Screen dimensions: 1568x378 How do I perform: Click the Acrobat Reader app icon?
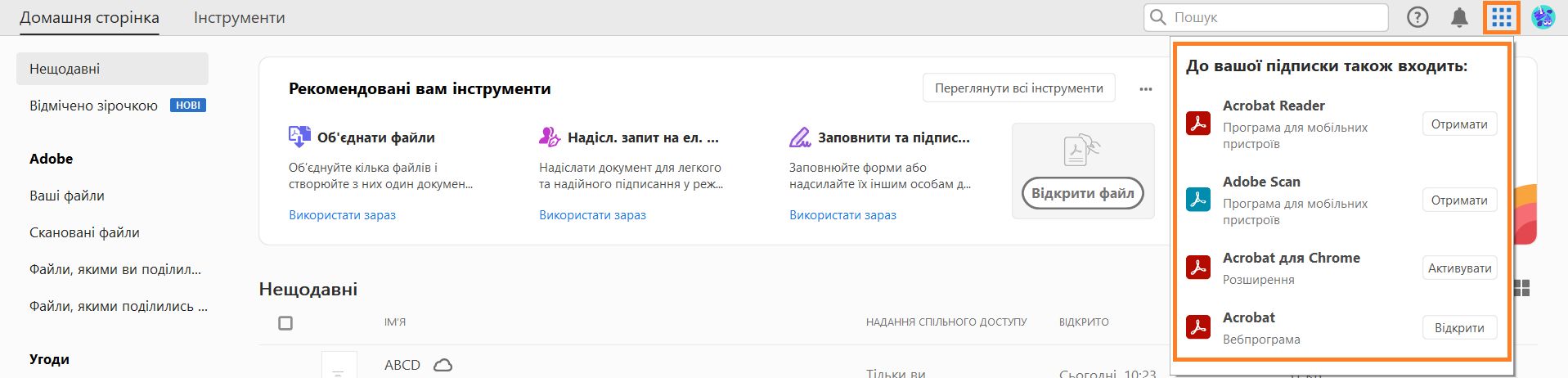[x=1198, y=124]
